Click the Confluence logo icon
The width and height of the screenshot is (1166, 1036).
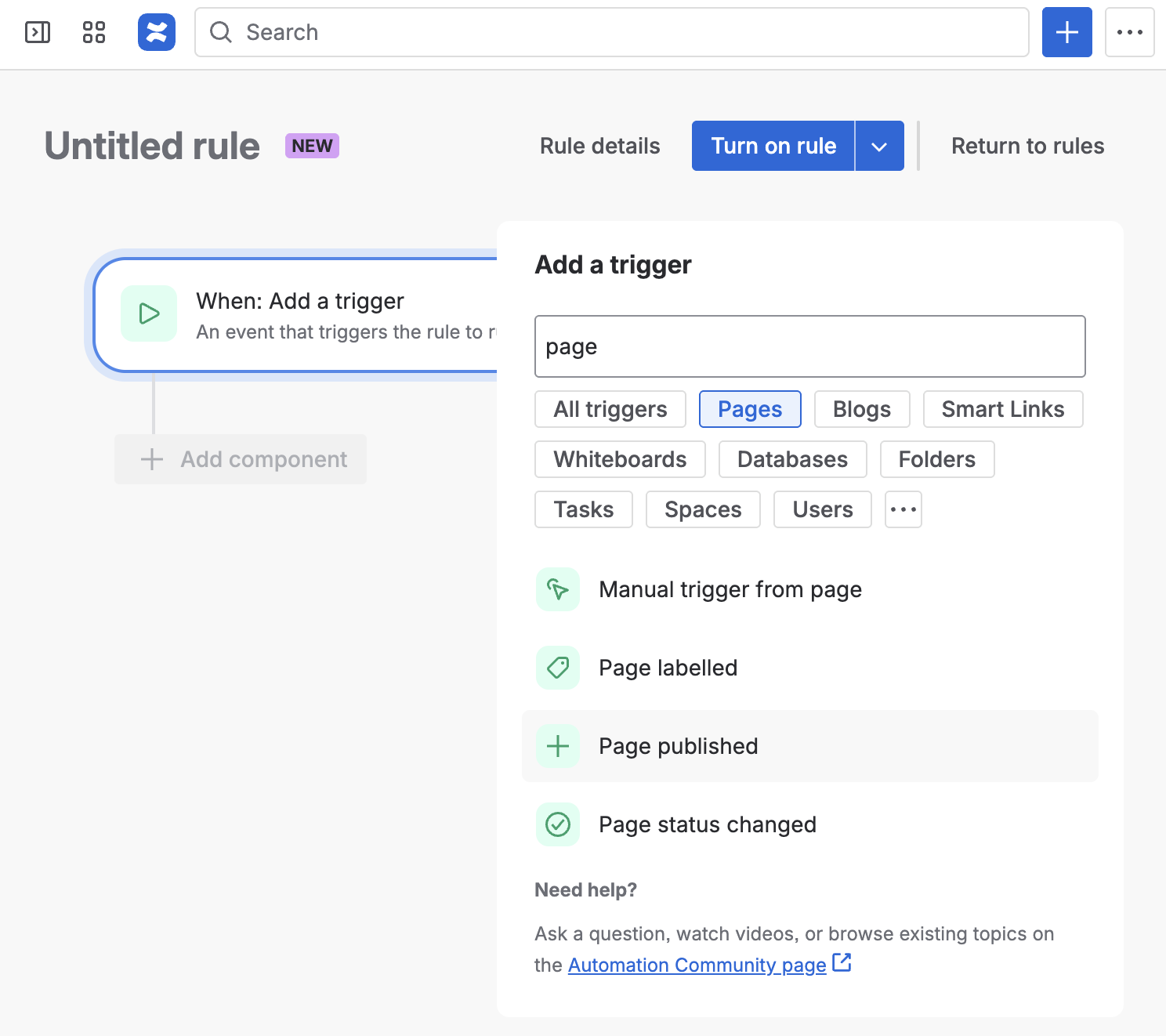click(157, 32)
